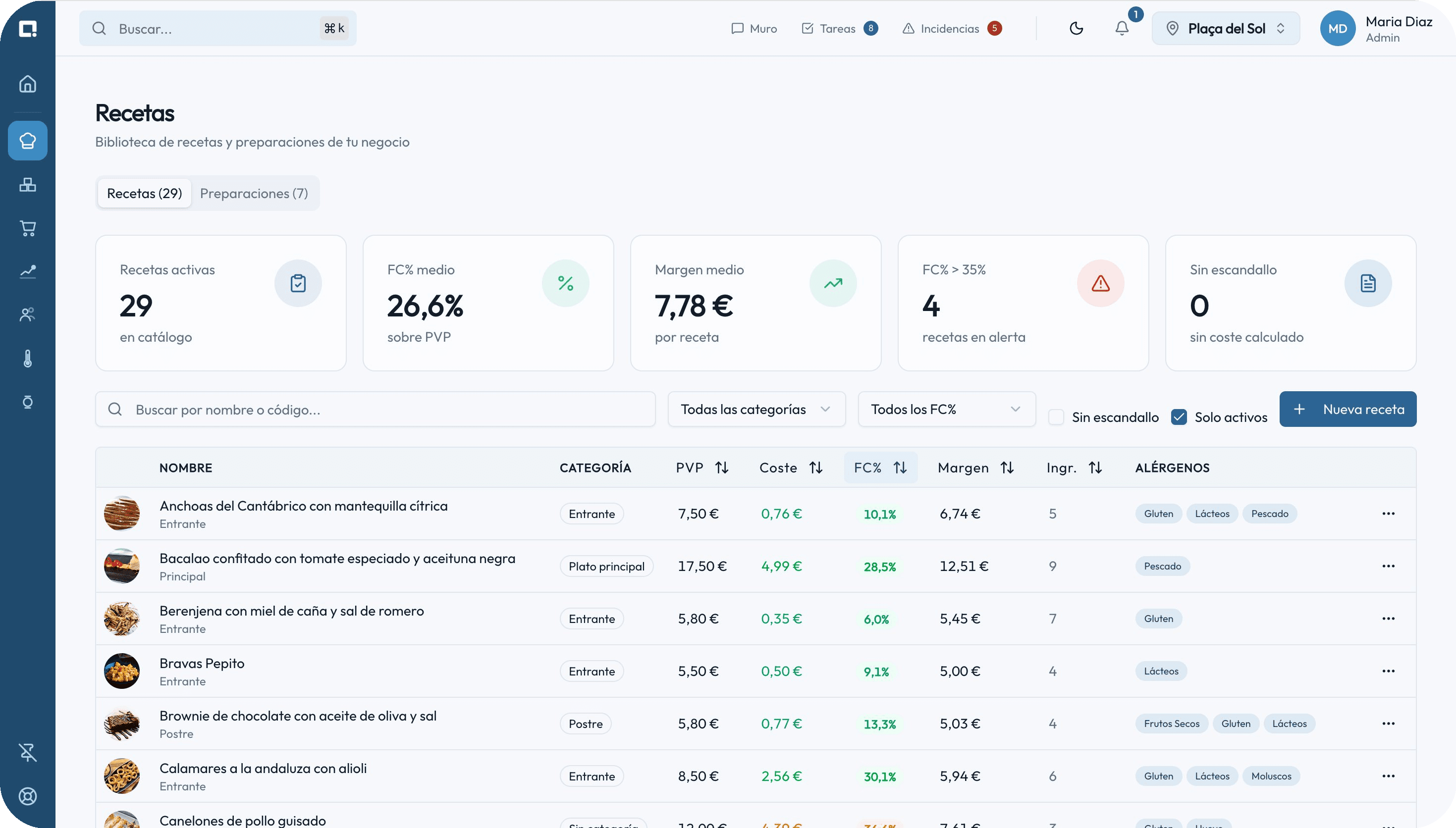Screen dimensions: 1456x828
Task: Open the help lifebuoy icon in sidebar
Action: (27, 796)
